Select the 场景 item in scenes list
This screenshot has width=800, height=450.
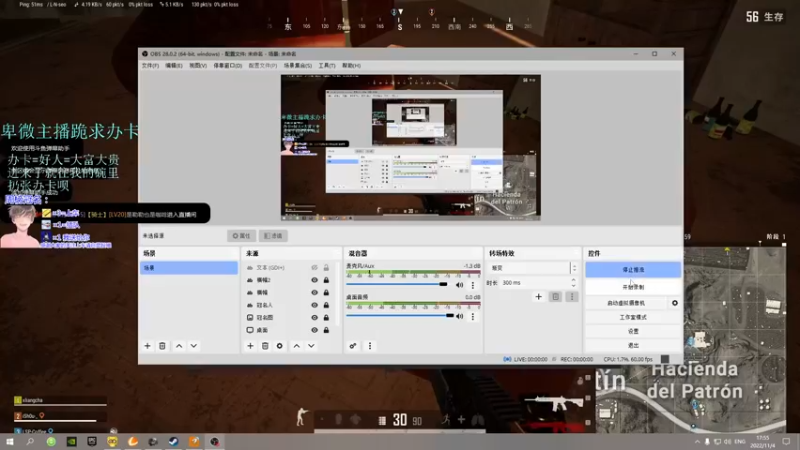click(189, 268)
